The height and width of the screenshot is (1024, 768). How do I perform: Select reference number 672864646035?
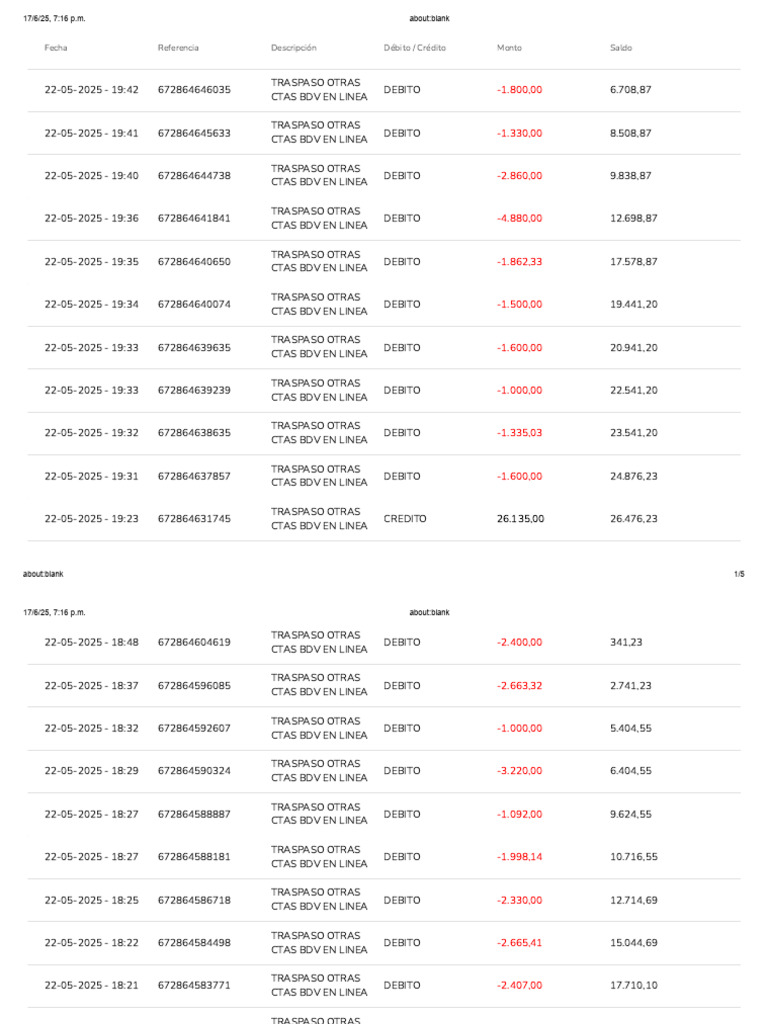pos(194,89)
